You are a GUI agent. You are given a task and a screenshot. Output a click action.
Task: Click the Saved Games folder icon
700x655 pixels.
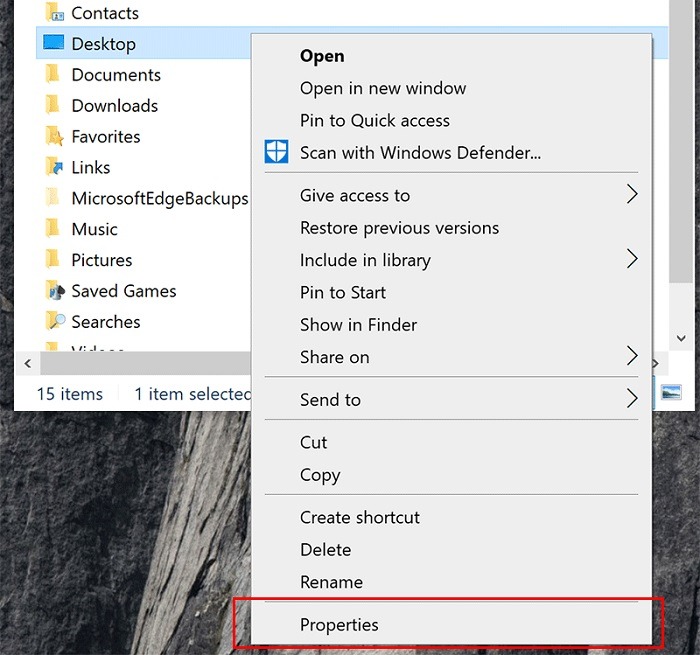click(55, 290)
